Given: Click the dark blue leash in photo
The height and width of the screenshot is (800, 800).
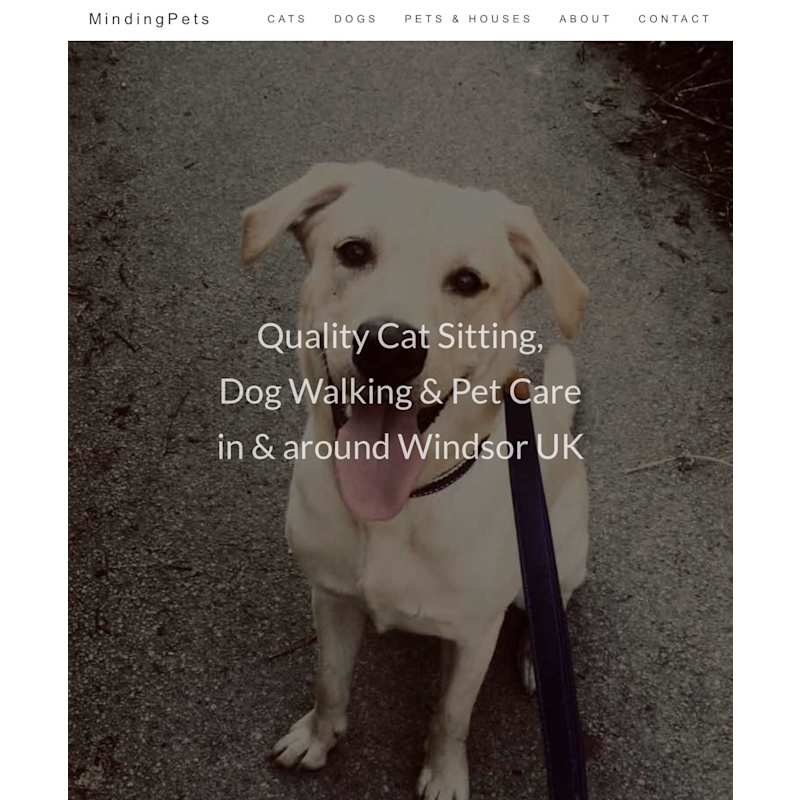Looking at the screenshot, I should 543,587.
